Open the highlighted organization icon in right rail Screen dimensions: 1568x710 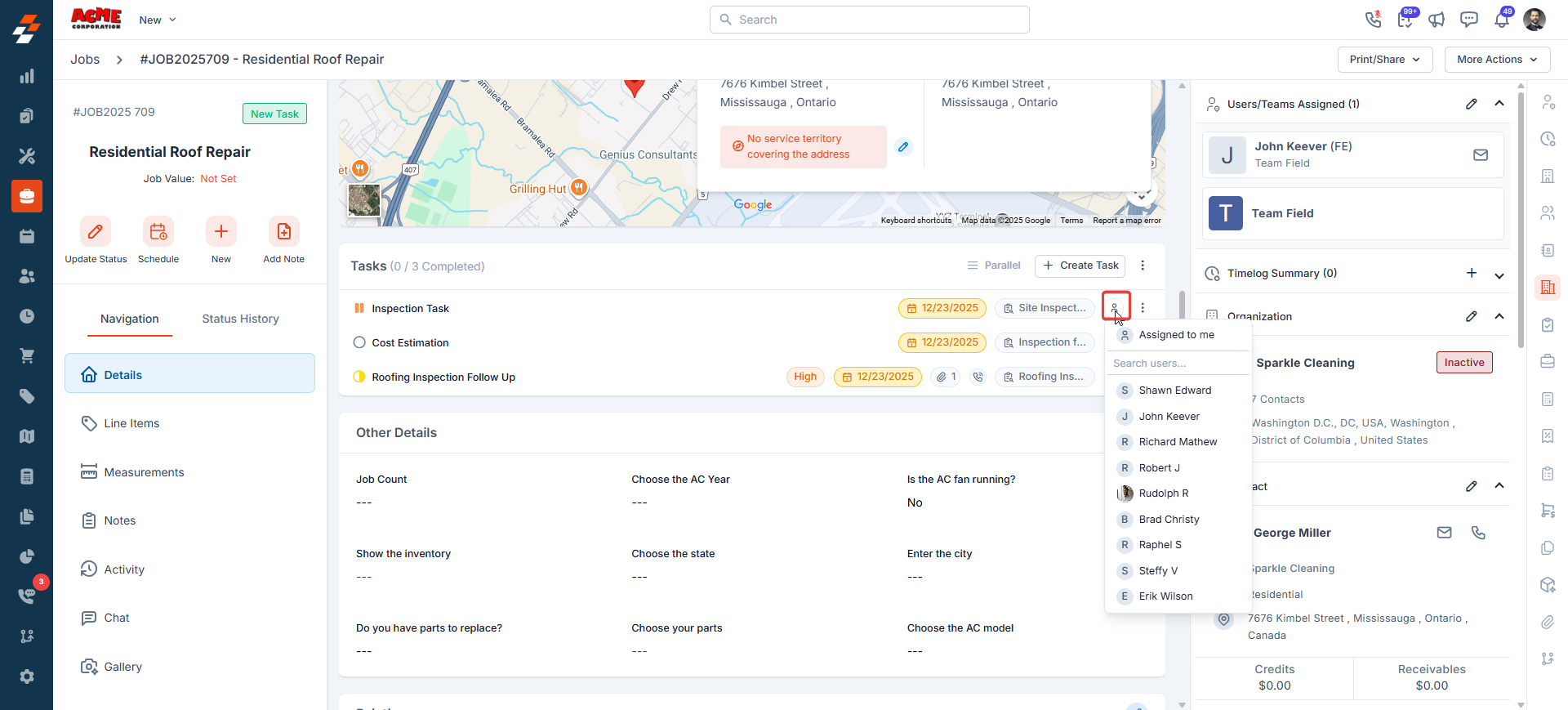click(x=1548, y=288)
